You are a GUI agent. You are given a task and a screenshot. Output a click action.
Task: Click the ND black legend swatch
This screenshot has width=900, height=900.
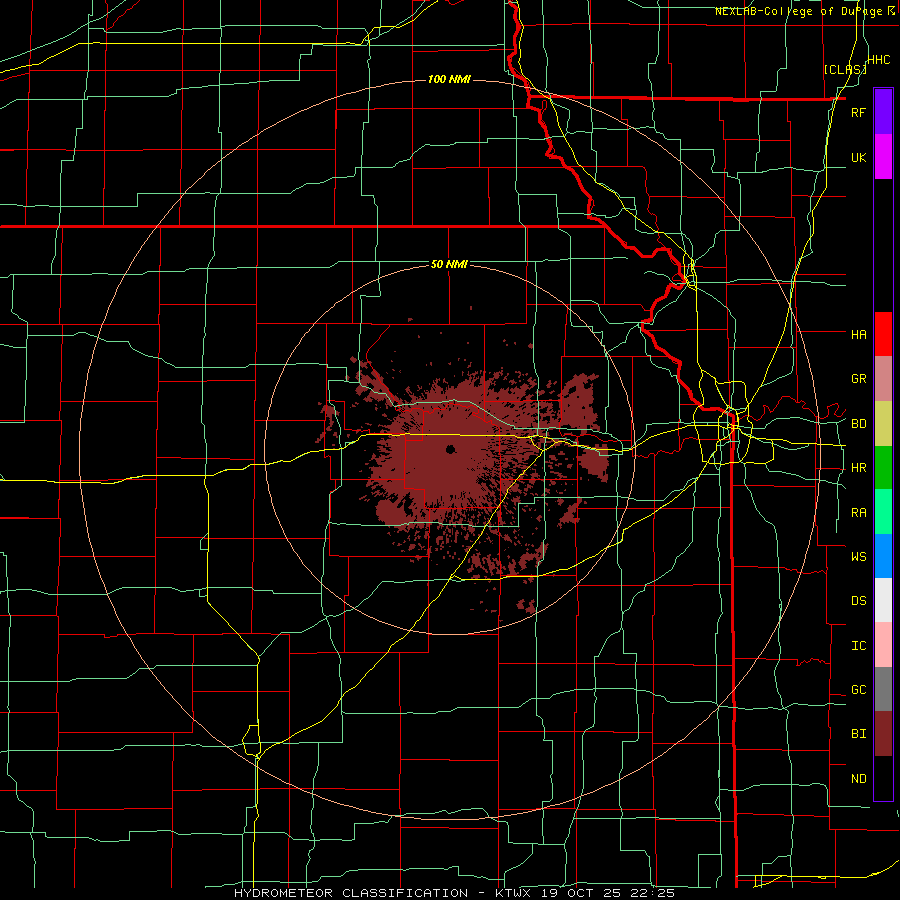pos(883,778)
